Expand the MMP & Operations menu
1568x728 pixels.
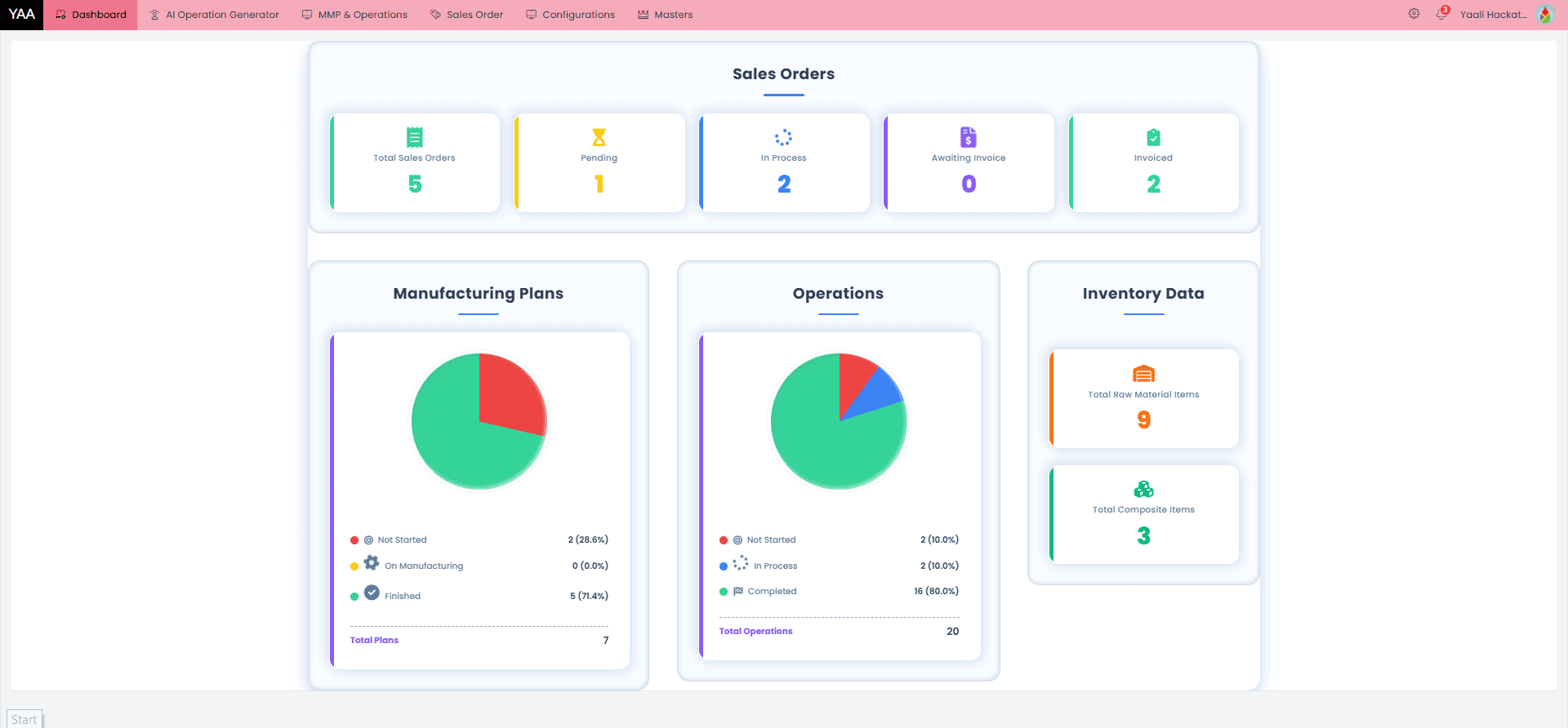pos(354,15)
